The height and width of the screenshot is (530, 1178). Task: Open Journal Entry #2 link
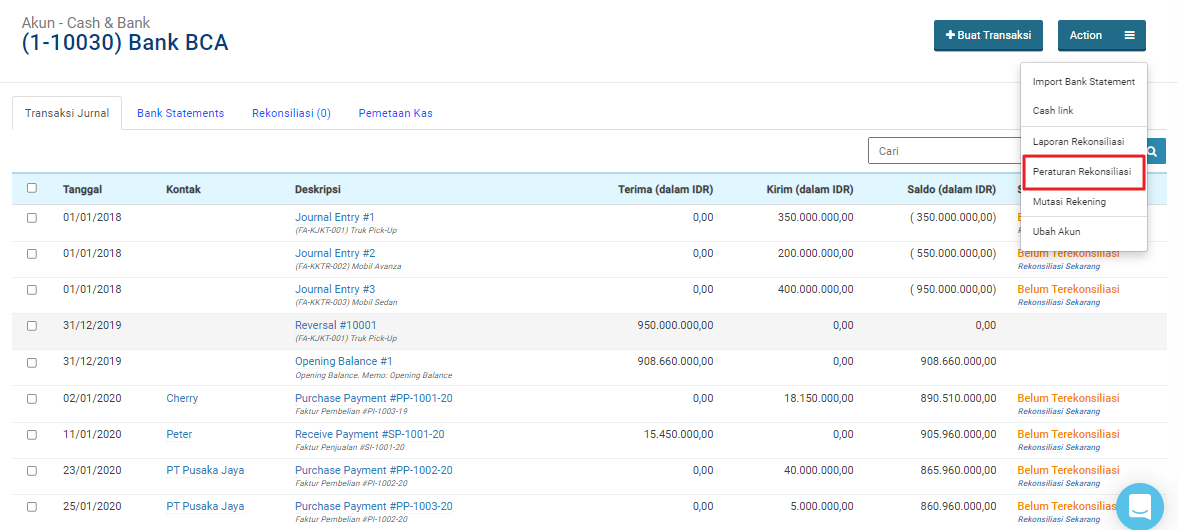click(x=334, y=253)
